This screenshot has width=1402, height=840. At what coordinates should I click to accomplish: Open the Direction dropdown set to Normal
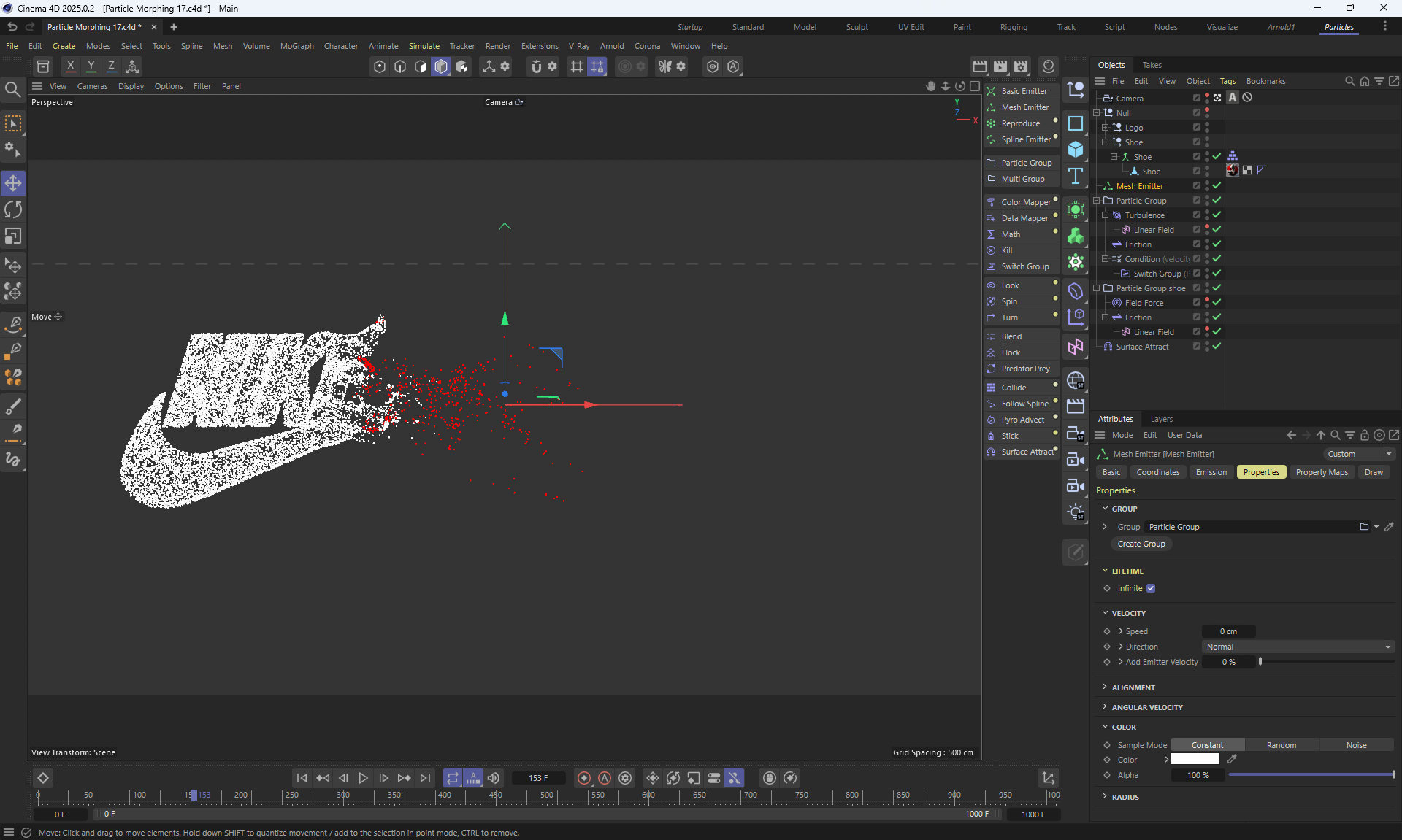pos(1298,647)
